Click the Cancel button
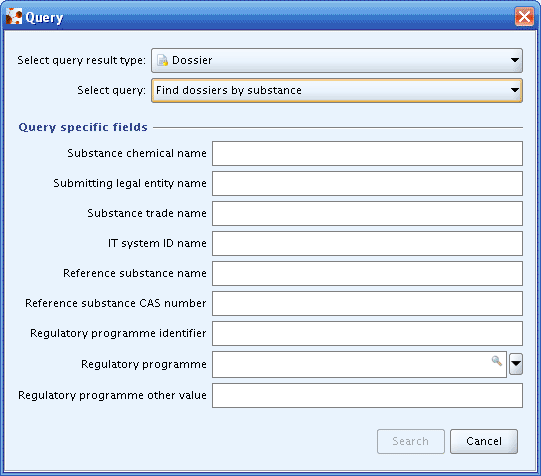This screenshot has height=476, width=541. 484,441
